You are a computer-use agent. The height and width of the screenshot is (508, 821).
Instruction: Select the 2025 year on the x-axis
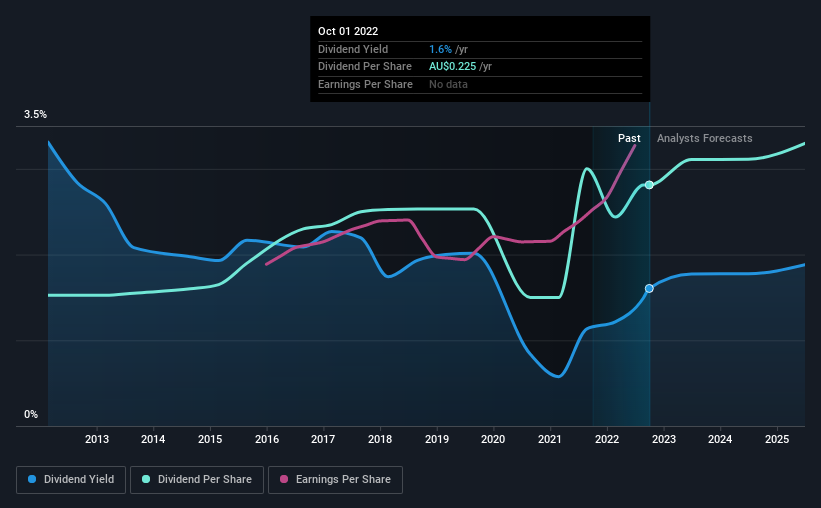point(776,440)
